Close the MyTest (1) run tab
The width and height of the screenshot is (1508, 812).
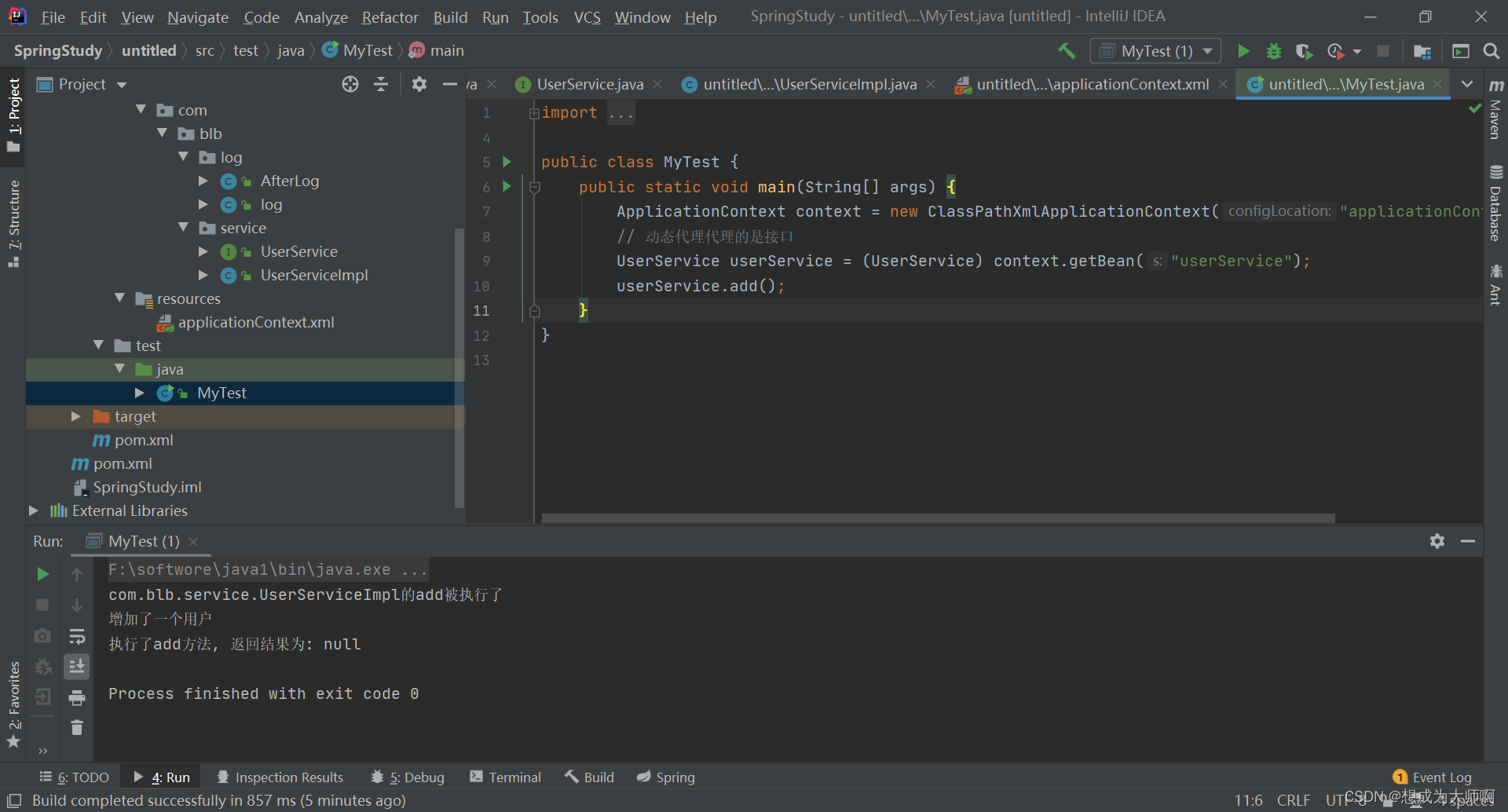[x=193, y=541]
